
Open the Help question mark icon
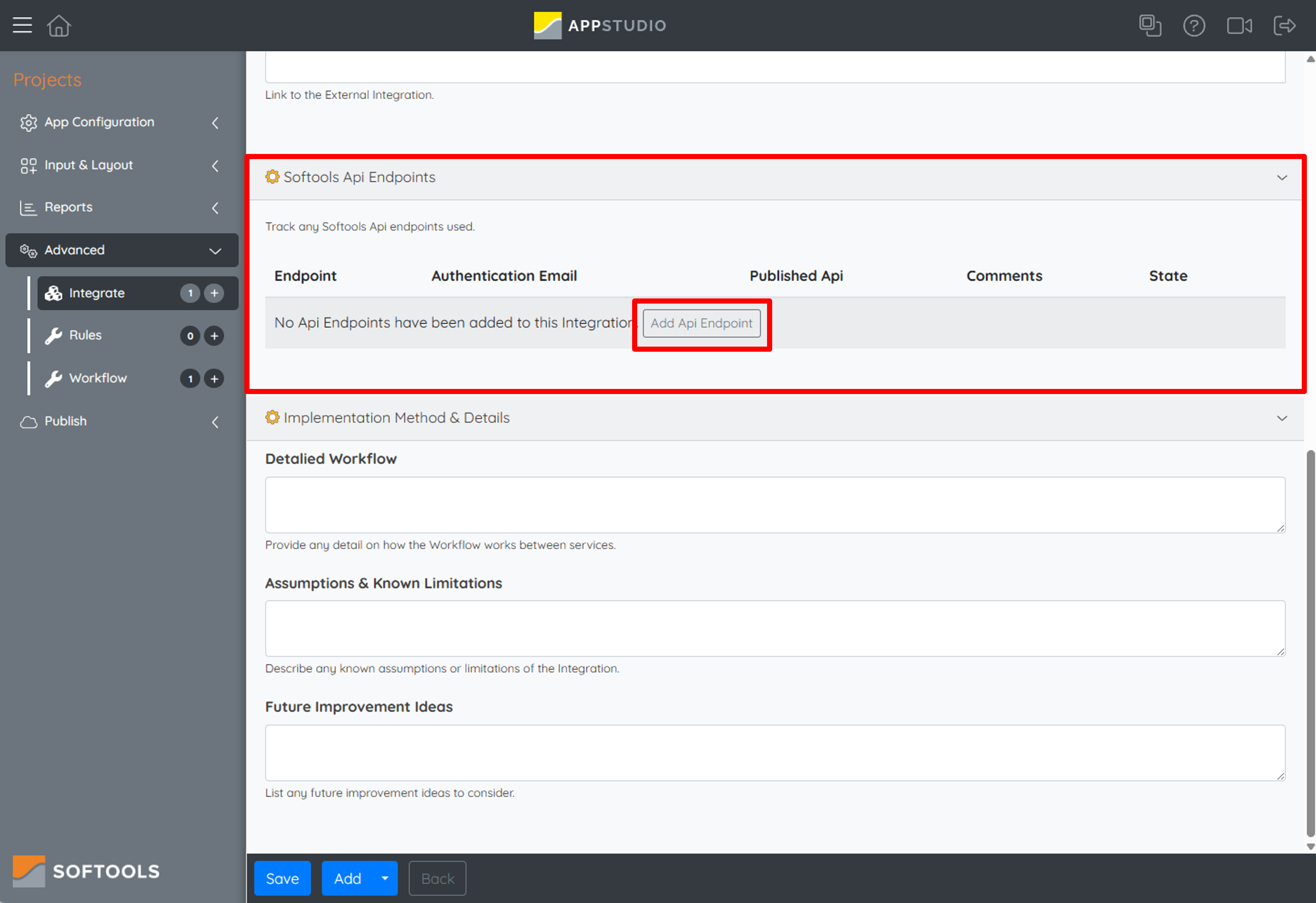(1194, 26)
